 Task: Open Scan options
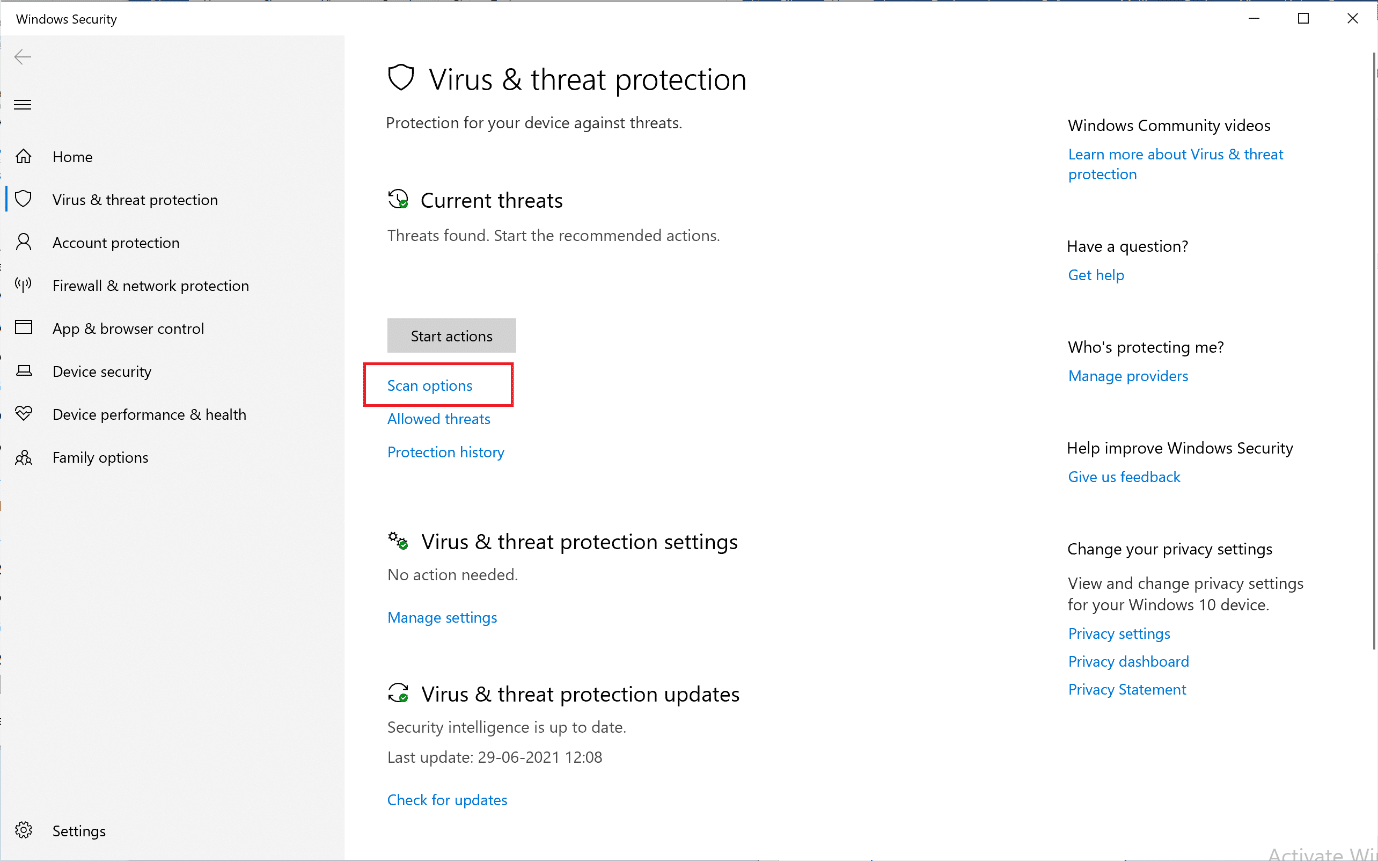coord(430,384)
